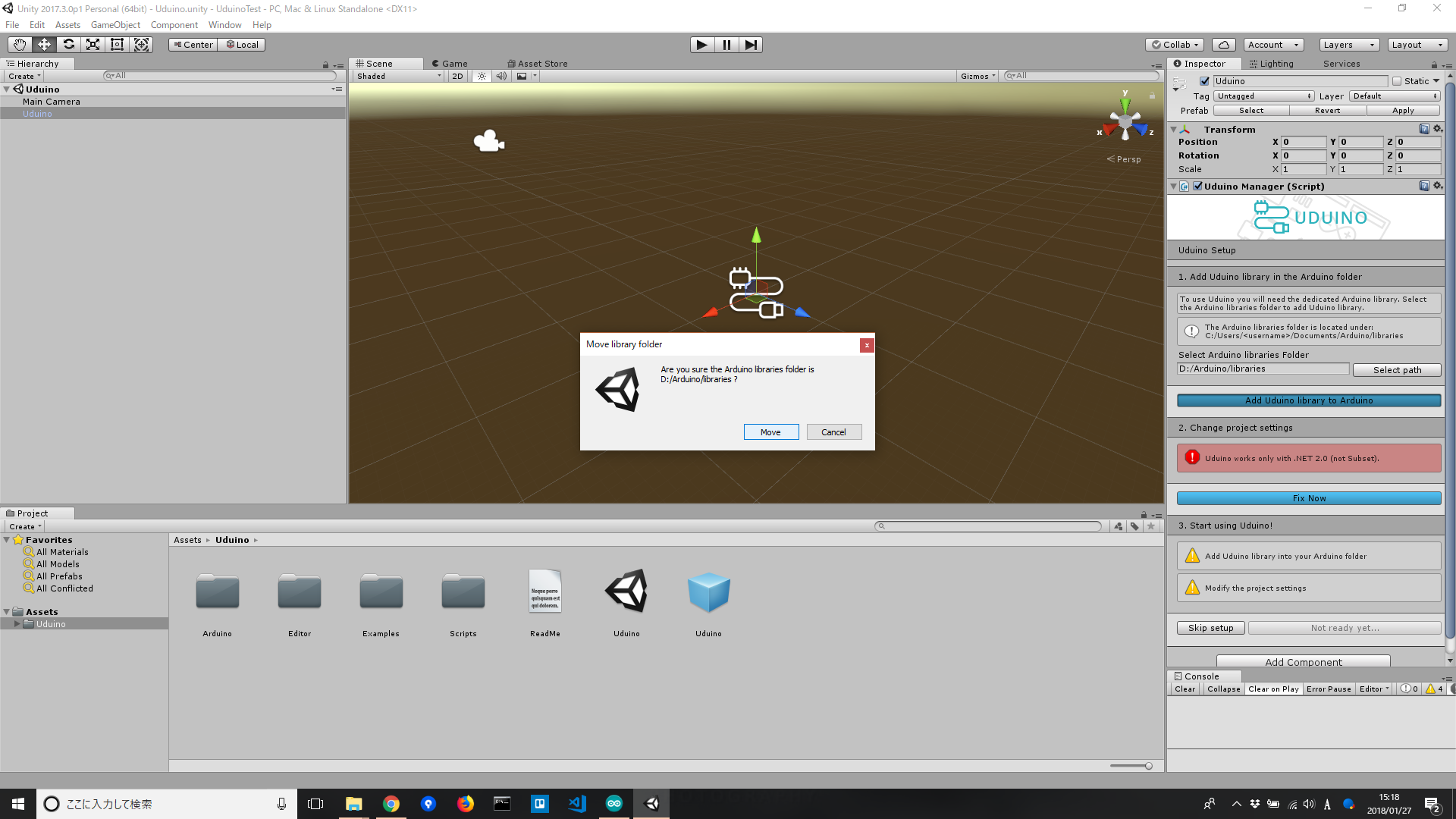Toggle the Static checkbox
The width and height of the screenshot is (1456, 819).
coord(1397,81)
